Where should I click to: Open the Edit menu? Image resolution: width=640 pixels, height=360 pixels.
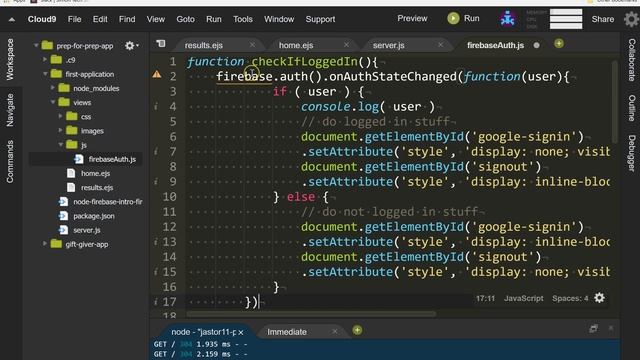click(100, 19)
